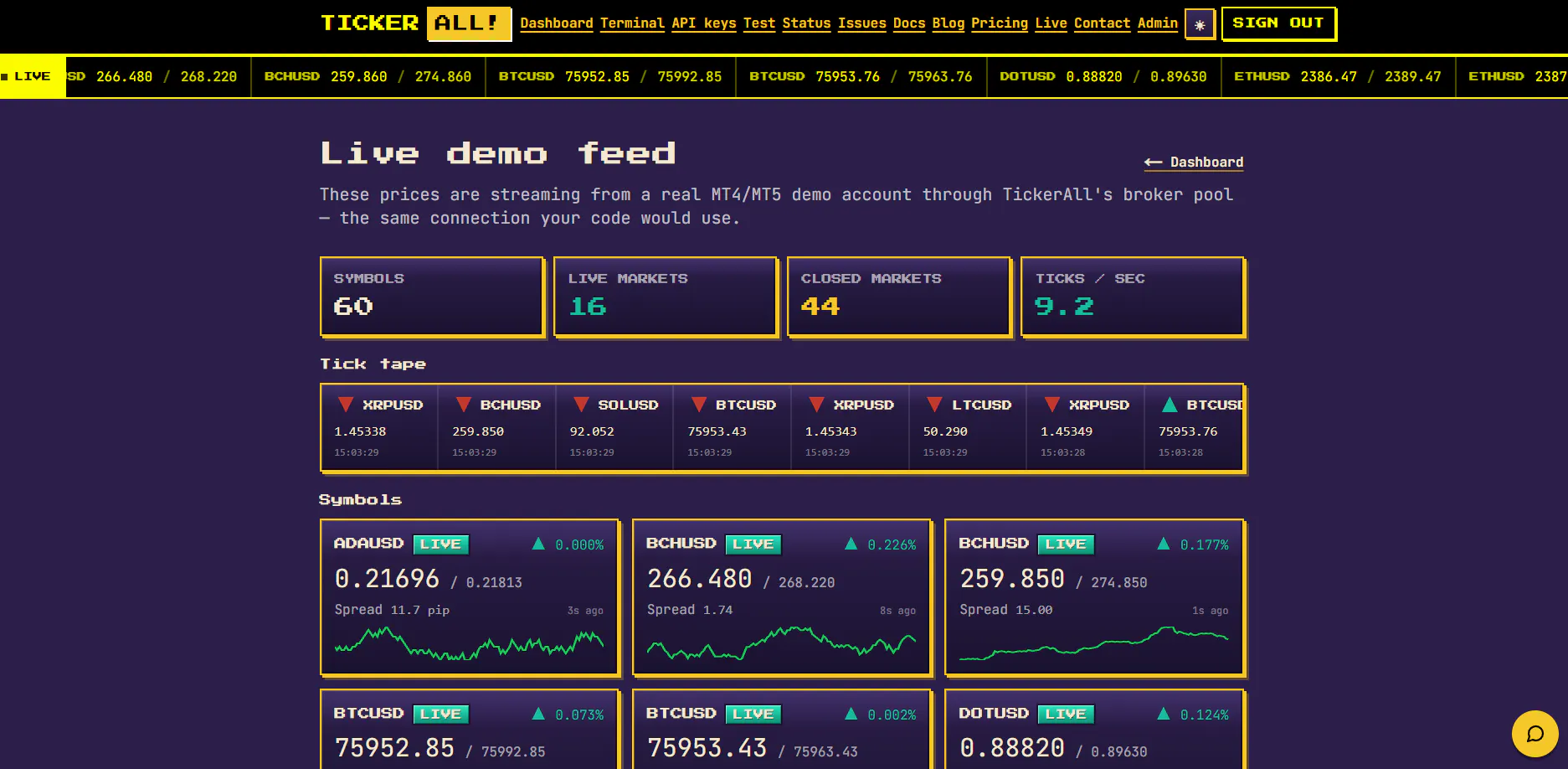Click the red down triangle for LTCUSD tick
The height and width of the screenshot is (769, 1568).
(935, 405)
